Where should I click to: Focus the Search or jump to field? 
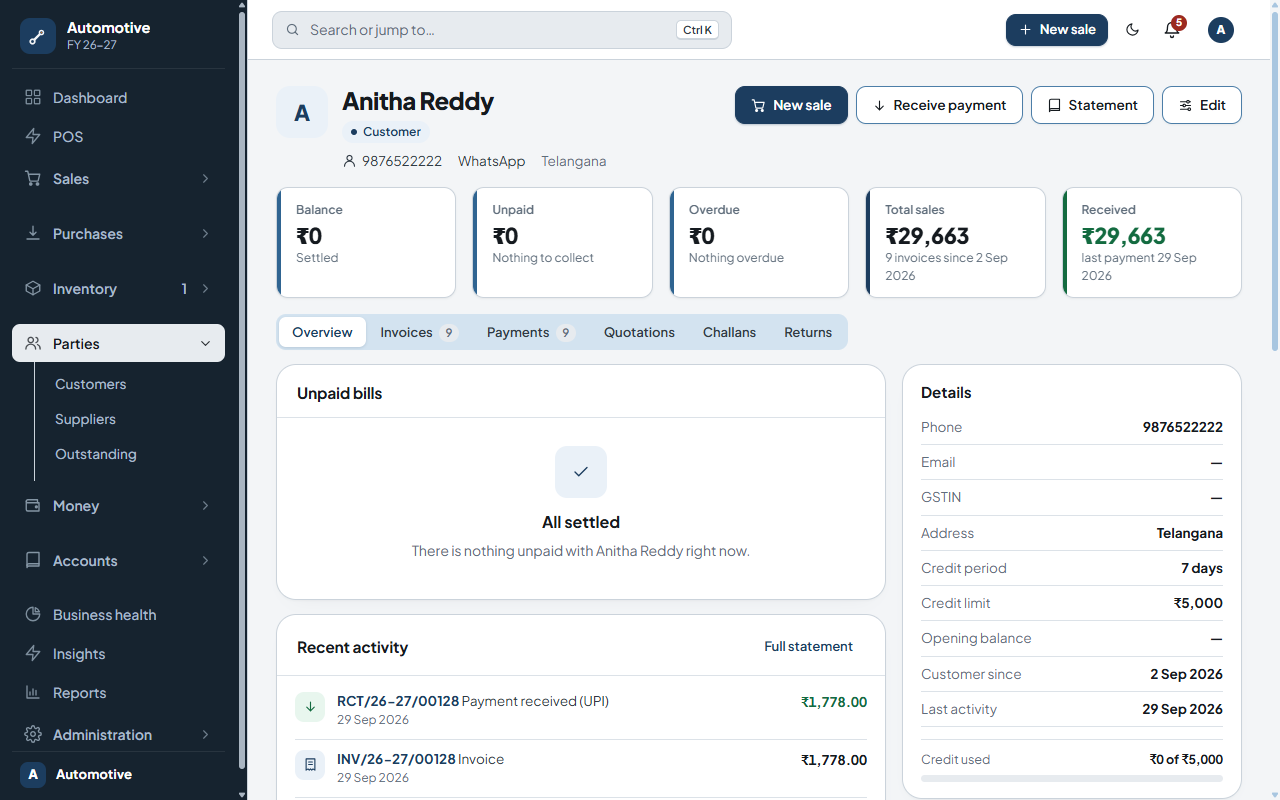(502, 30)
